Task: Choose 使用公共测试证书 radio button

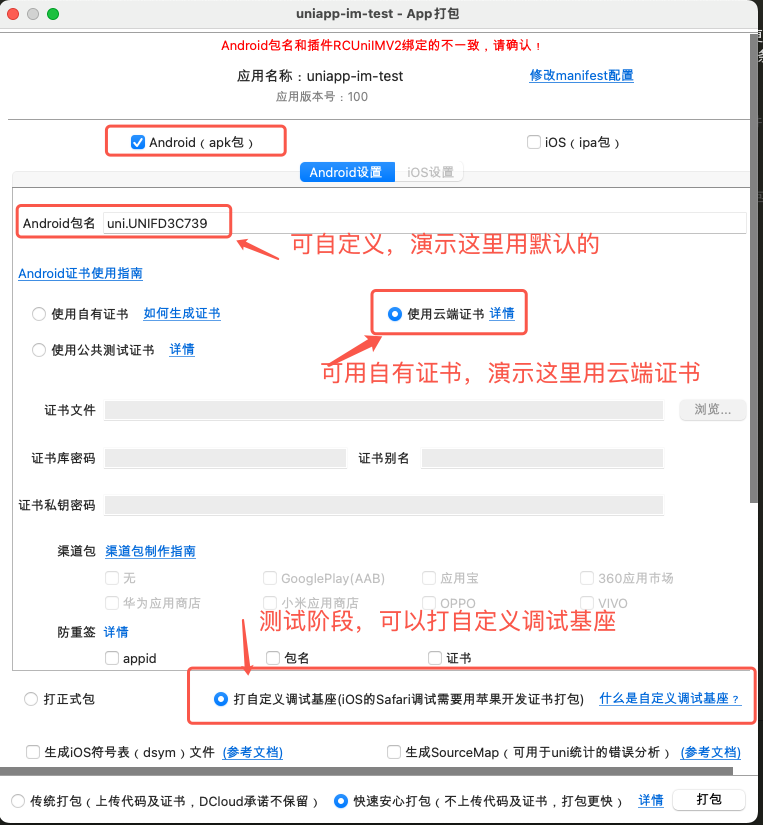Action: 39,350
